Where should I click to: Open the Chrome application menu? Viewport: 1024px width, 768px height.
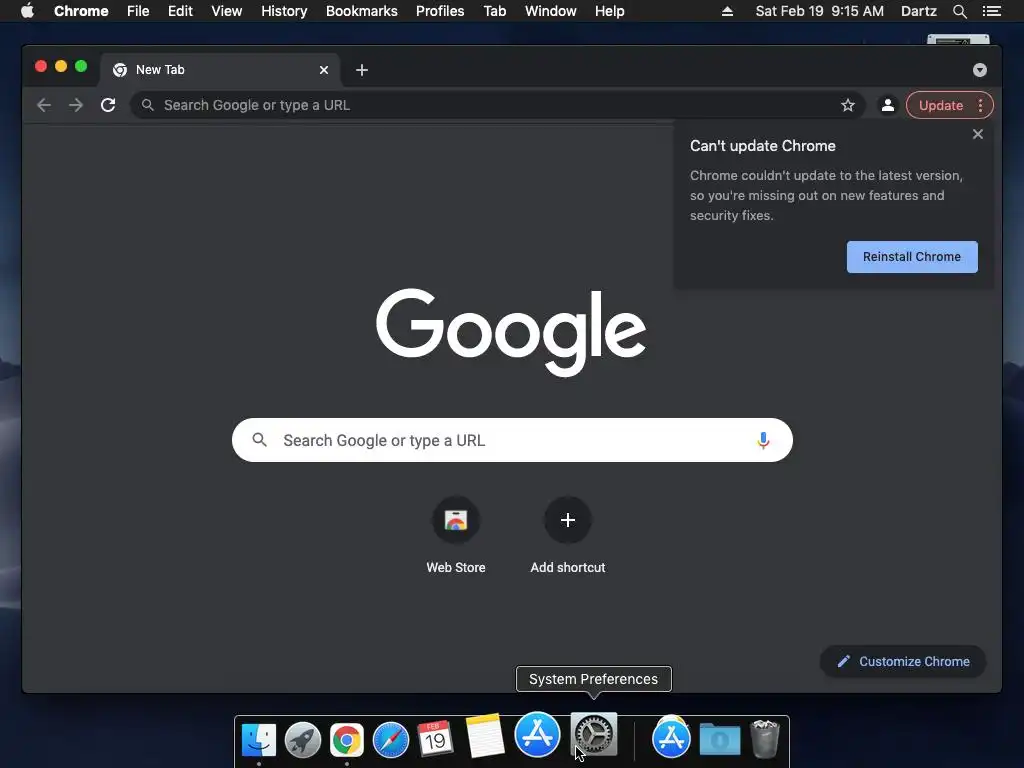81,11
